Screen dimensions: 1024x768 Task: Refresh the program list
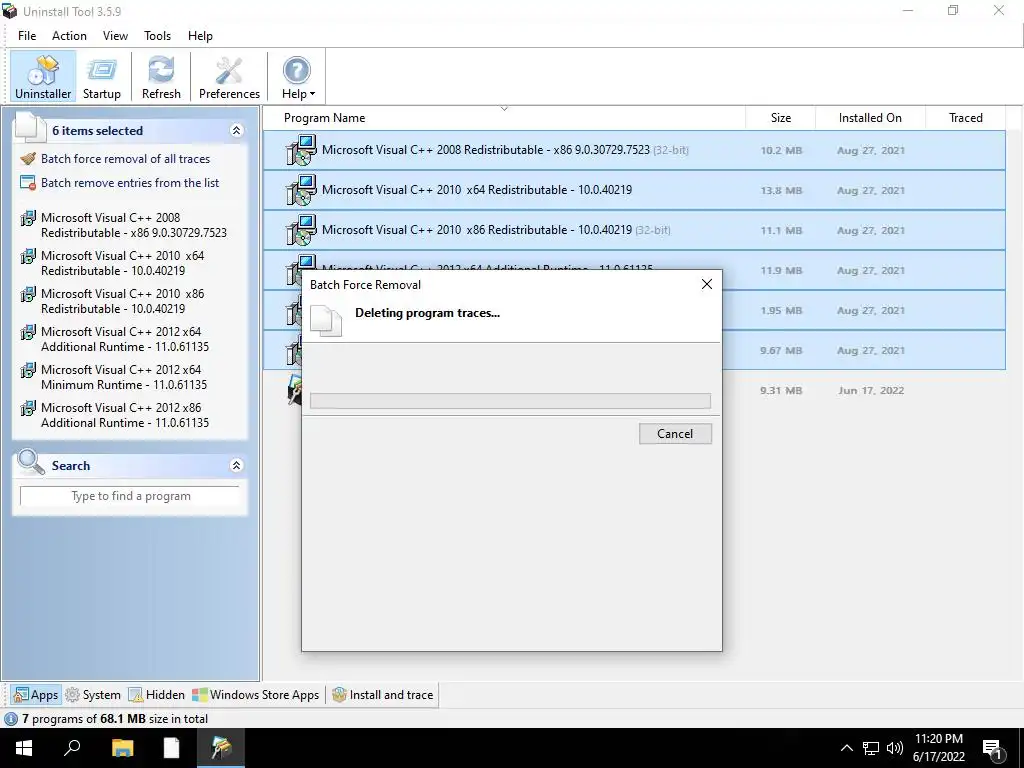[x=161, y=76]
